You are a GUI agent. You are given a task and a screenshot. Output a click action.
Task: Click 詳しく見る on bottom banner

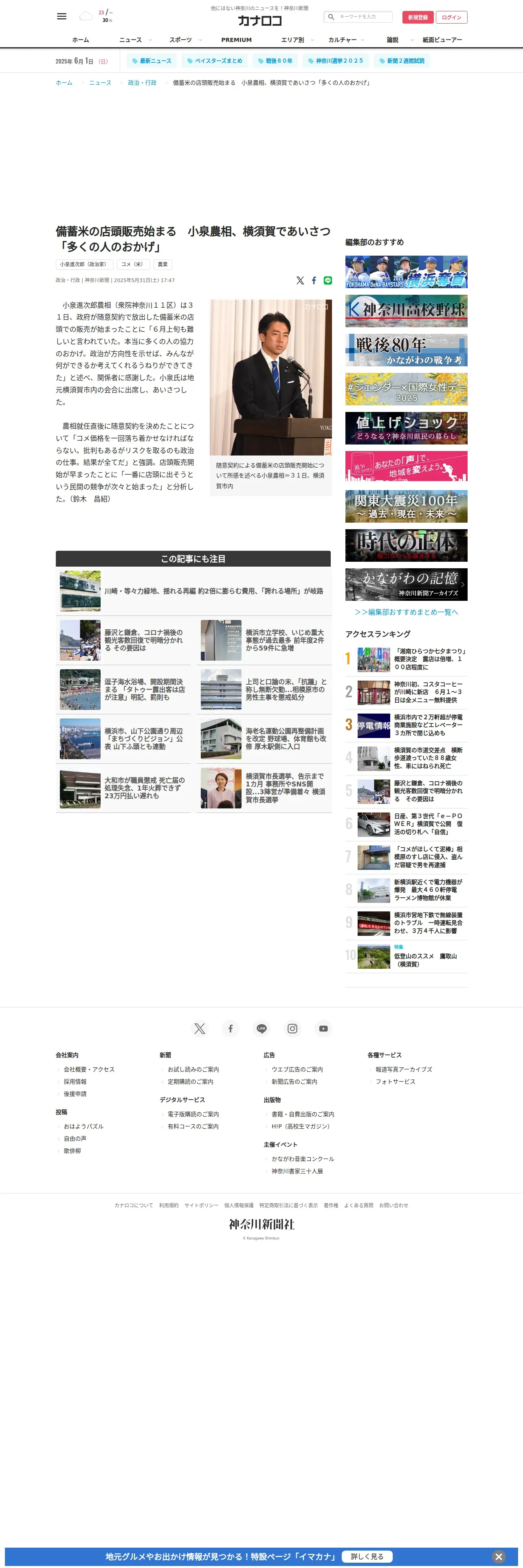(367, 1557)
